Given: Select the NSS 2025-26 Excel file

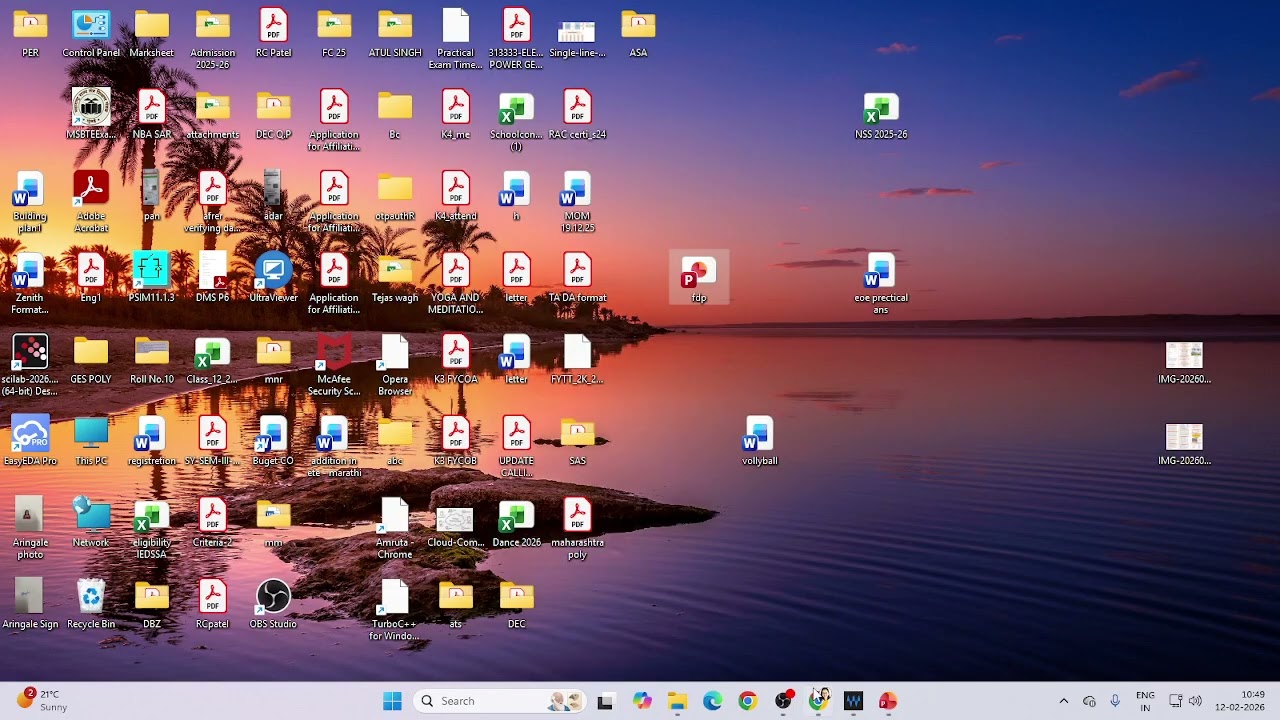Looking at the screenshot, I should 881,115.
